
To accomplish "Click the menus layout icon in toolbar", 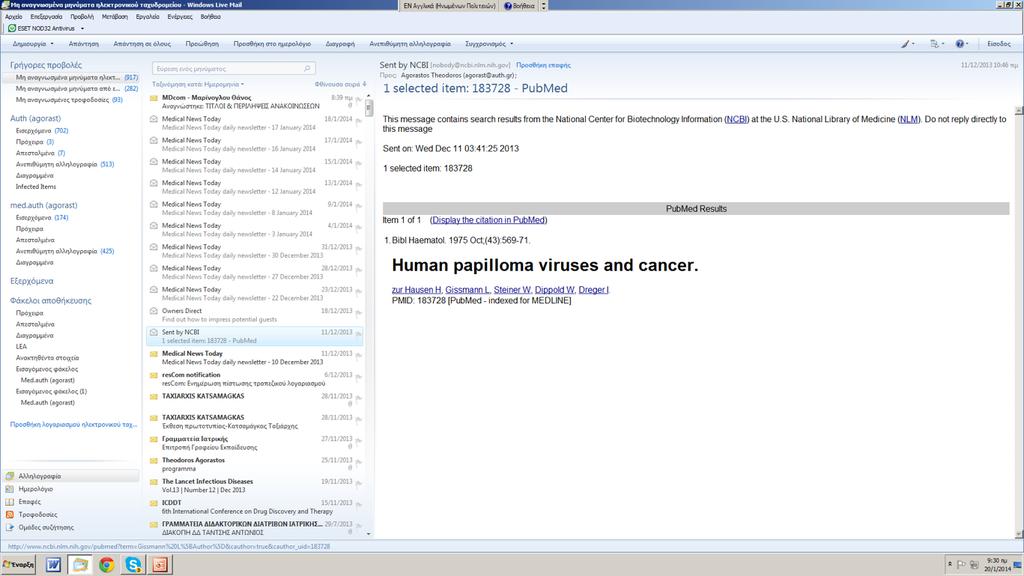I will point(934,44).
